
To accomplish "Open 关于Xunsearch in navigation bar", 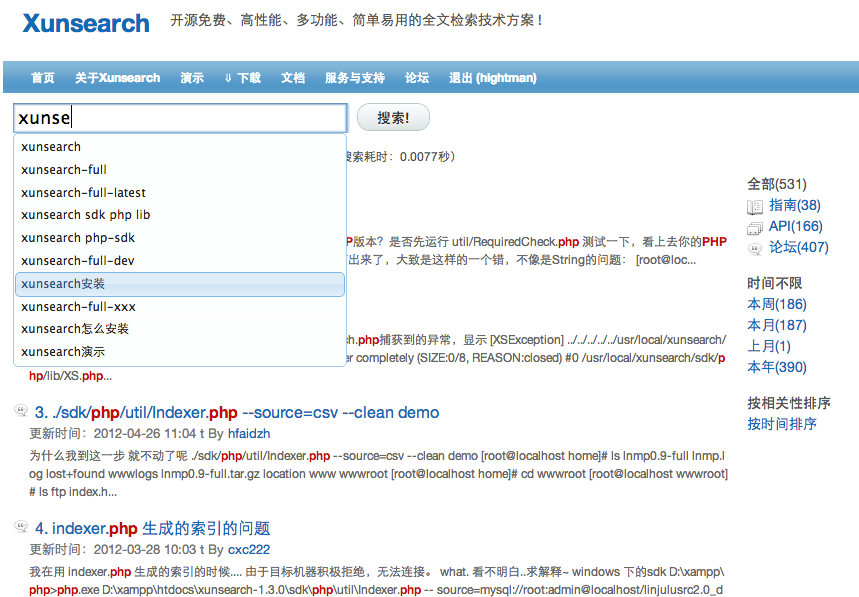I will tap(117, 78).
